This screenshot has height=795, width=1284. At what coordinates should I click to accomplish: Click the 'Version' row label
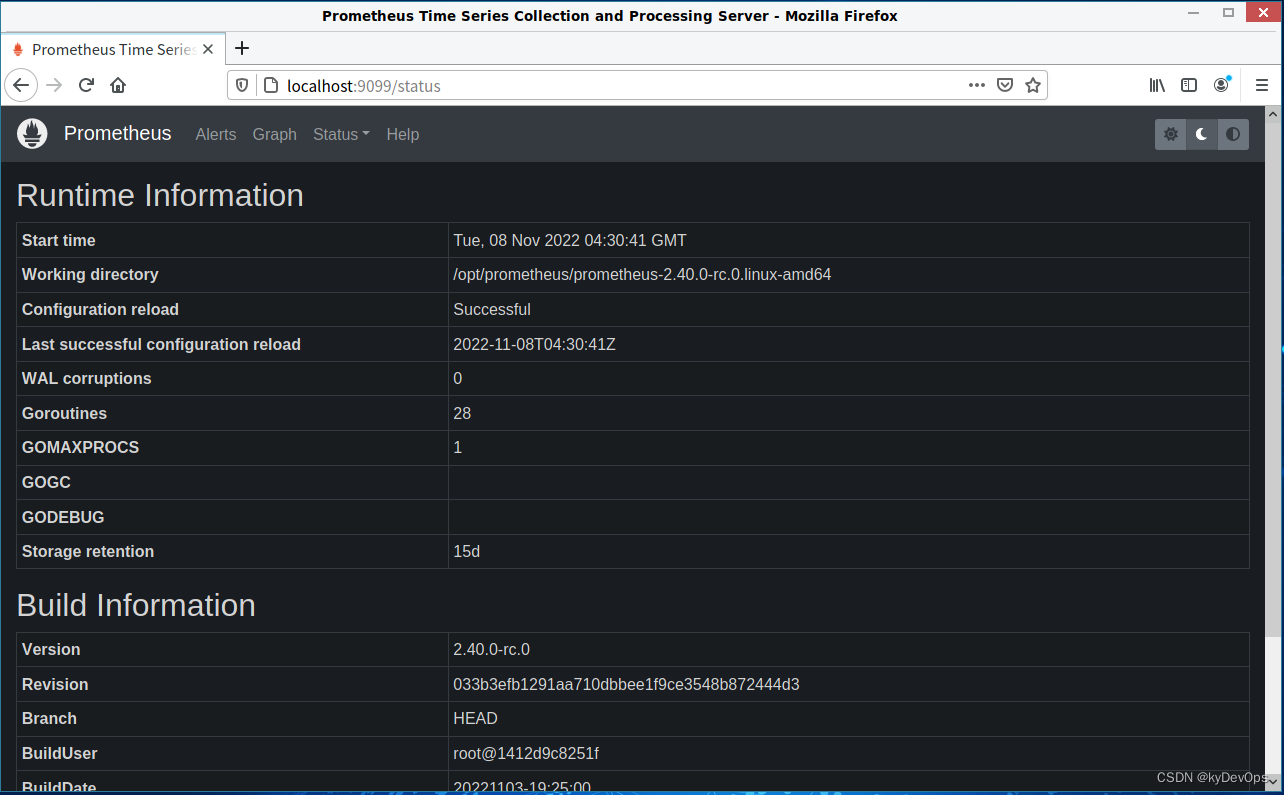pyautogui.click(x=51, y=649)
